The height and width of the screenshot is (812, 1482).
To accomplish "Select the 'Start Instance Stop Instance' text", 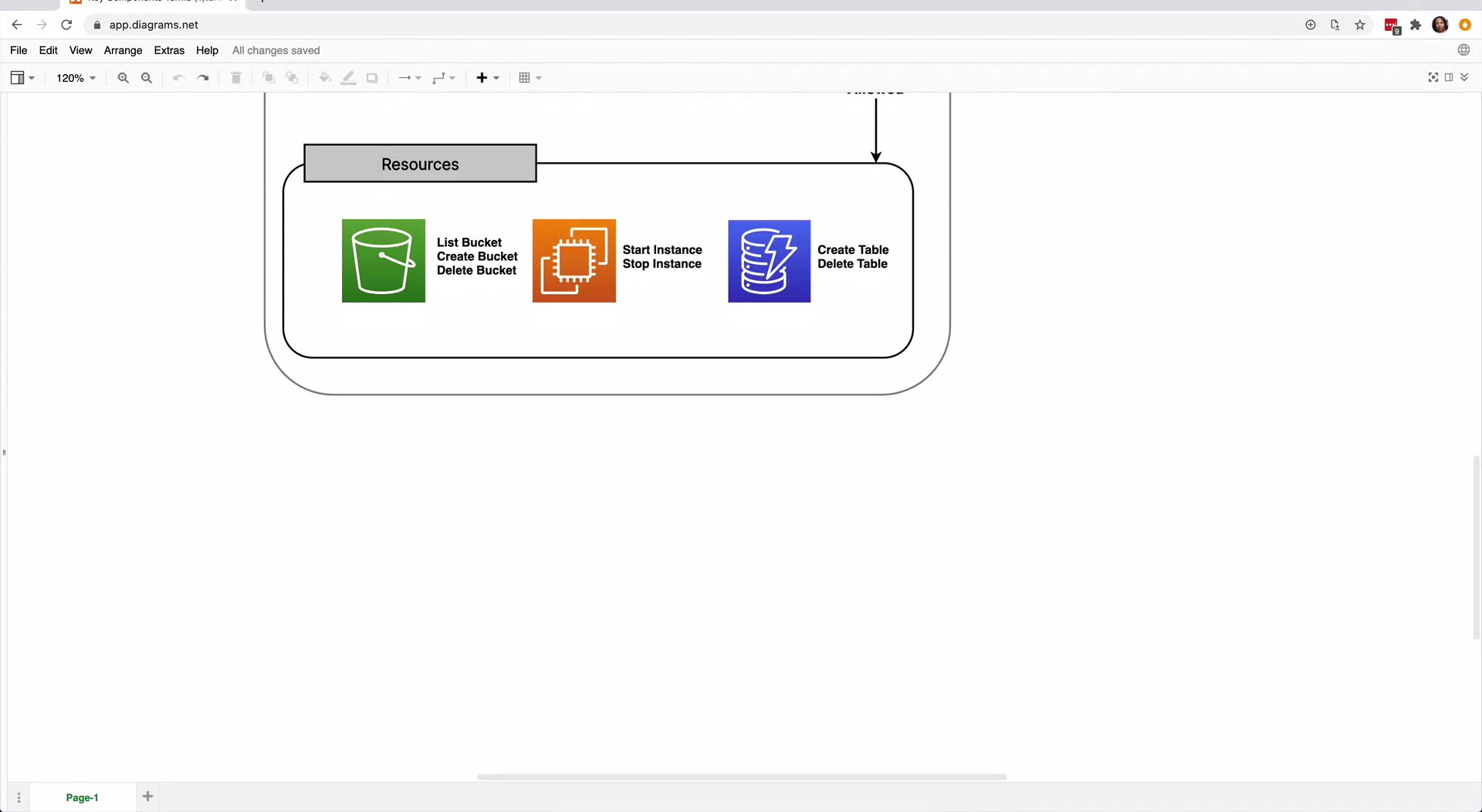I will click(x=662, y=257).
